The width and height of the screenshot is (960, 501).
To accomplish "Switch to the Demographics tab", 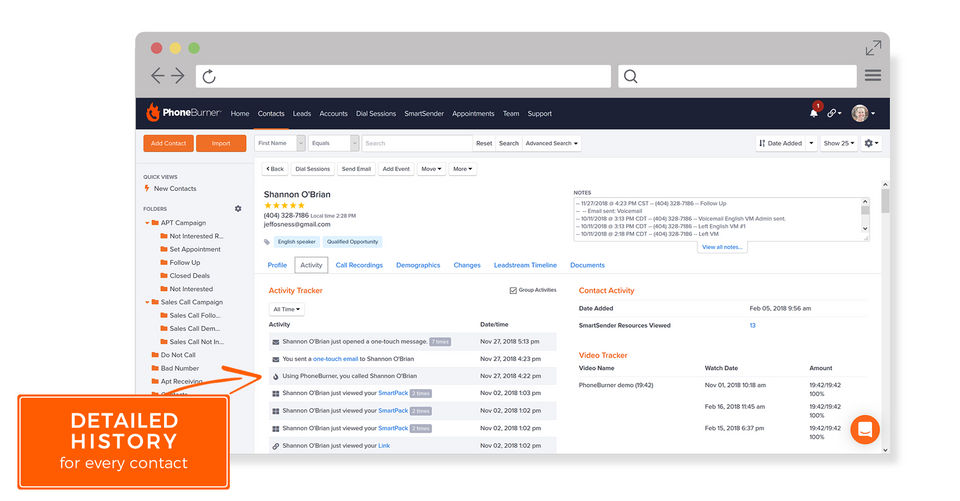I will click(x=418, y=265).
